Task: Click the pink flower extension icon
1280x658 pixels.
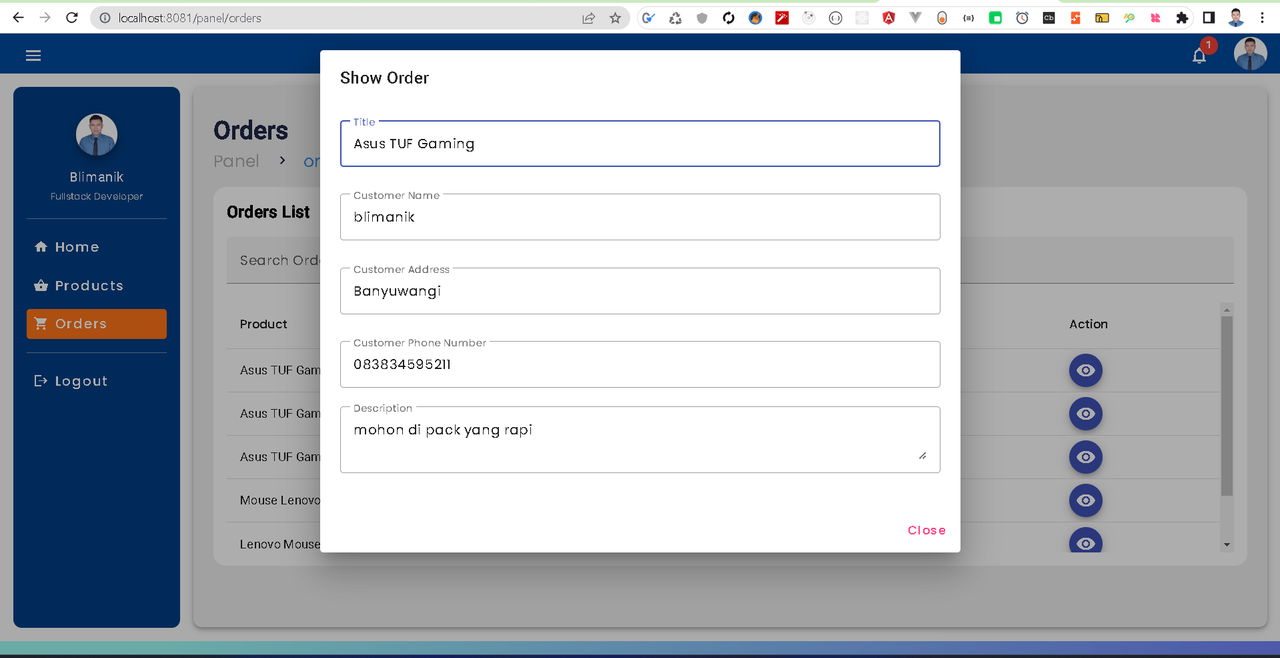Action: [1155, 18]
